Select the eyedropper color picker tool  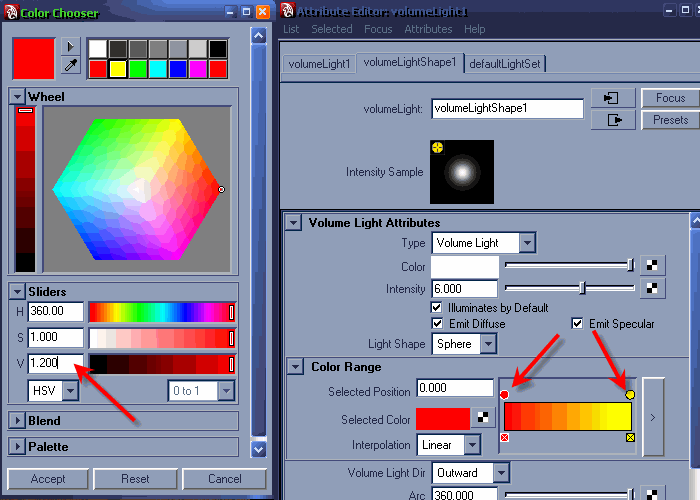70,65
